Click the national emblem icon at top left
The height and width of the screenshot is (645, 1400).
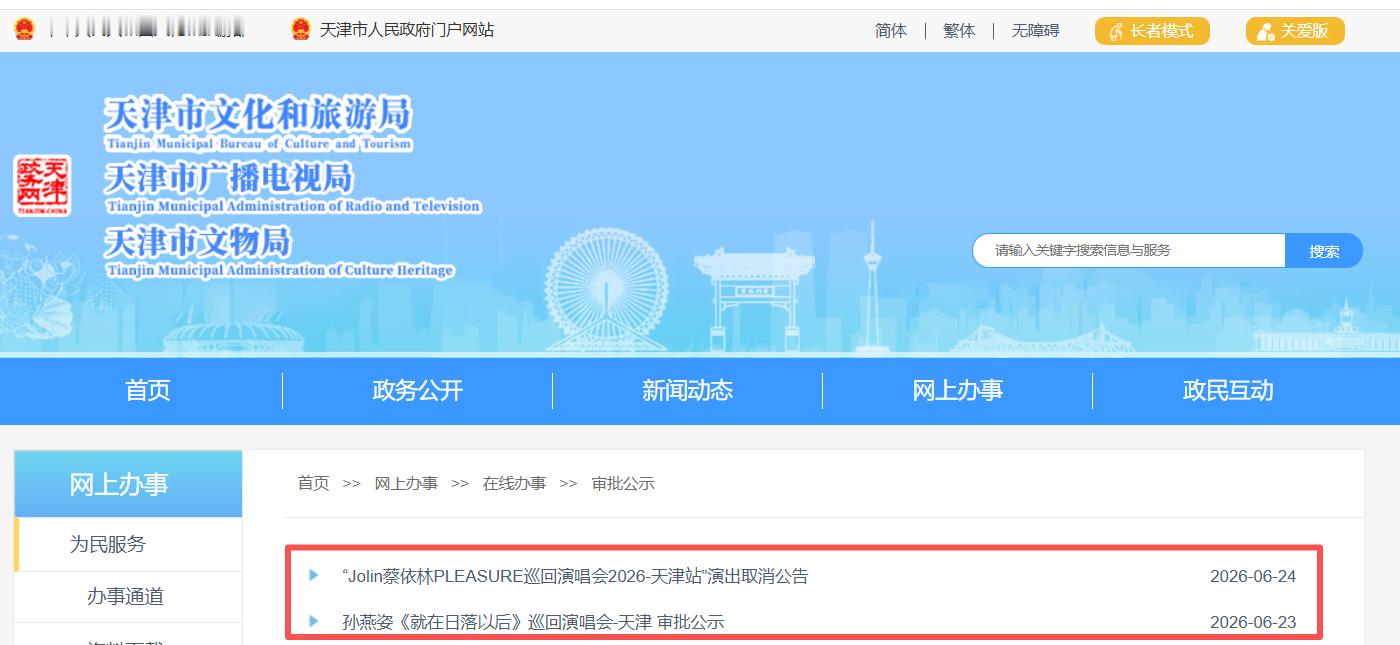point(24,30)
